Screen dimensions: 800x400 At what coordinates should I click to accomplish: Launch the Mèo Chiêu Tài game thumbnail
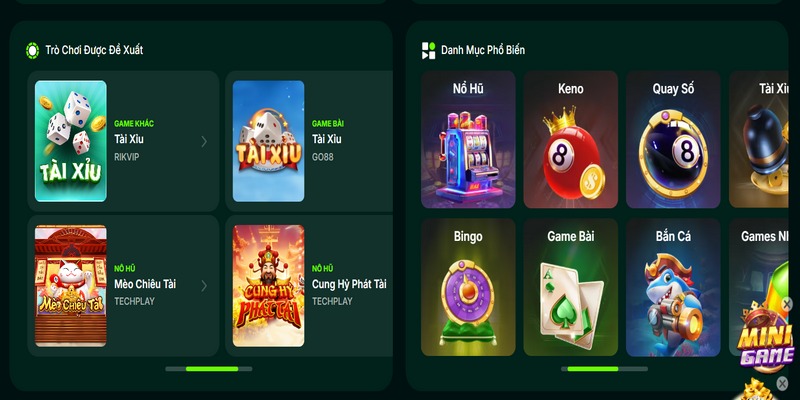click(71, 286)
